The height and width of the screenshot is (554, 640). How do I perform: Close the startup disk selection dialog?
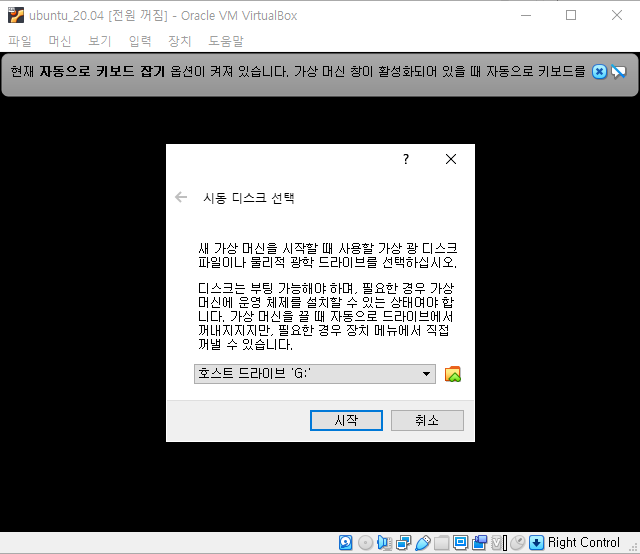click(x=451, y=159)
